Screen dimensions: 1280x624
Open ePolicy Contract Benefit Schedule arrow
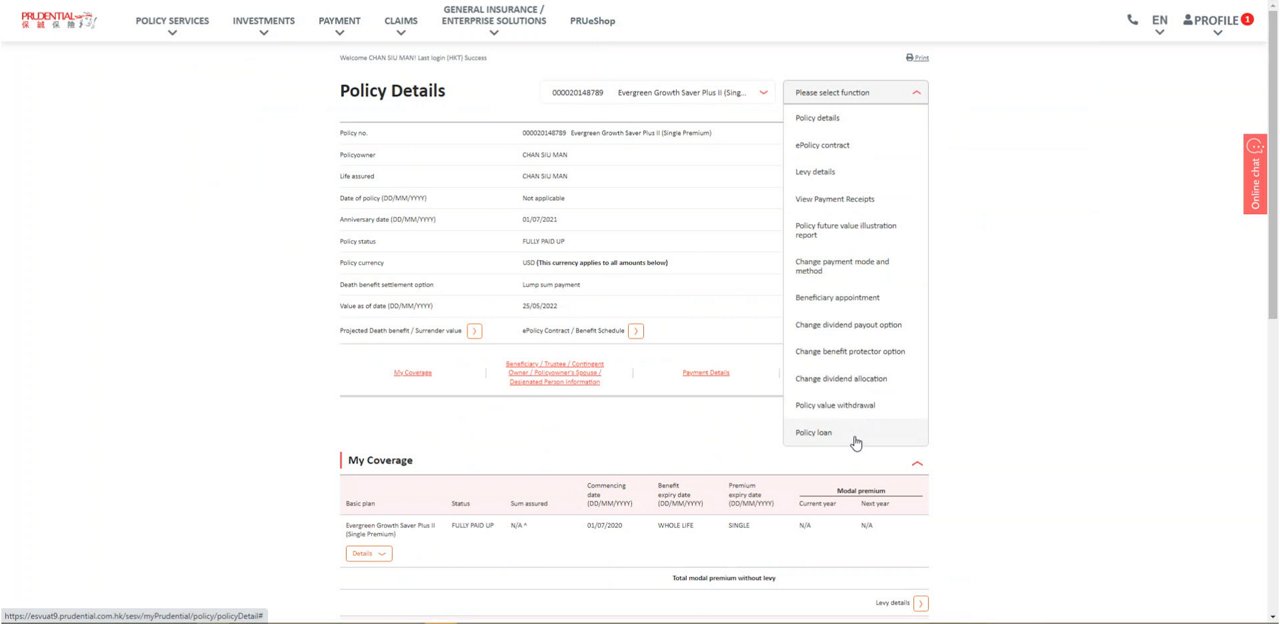coord(636,331)
